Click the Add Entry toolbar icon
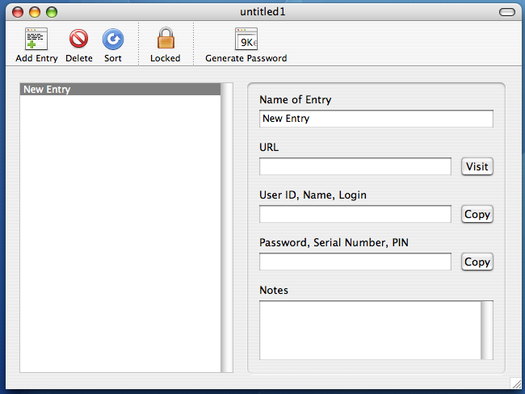Image resolution: width=525 pixels, height=394 pixels. coord(36,39)
